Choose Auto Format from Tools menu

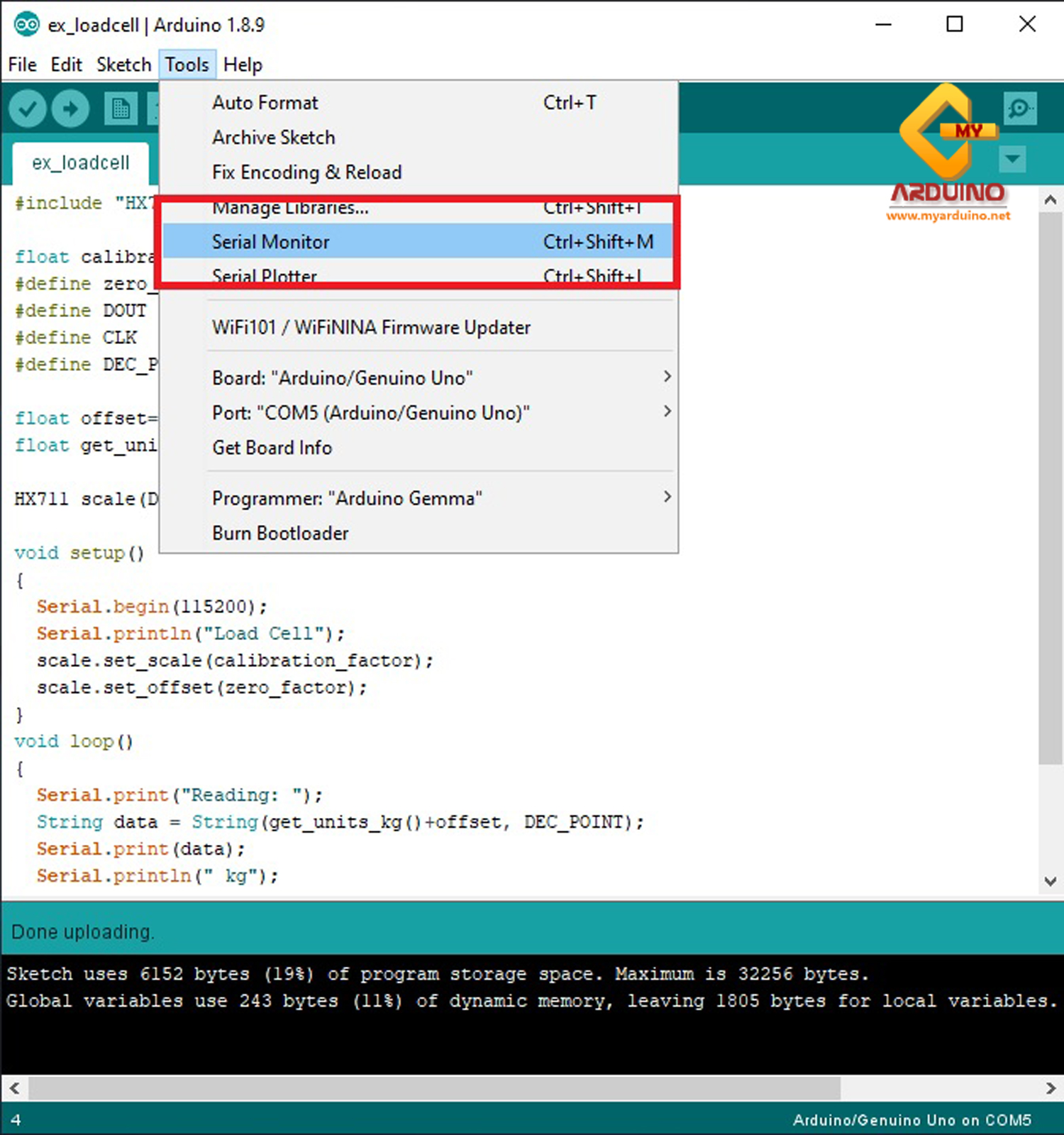pos(265,103)
